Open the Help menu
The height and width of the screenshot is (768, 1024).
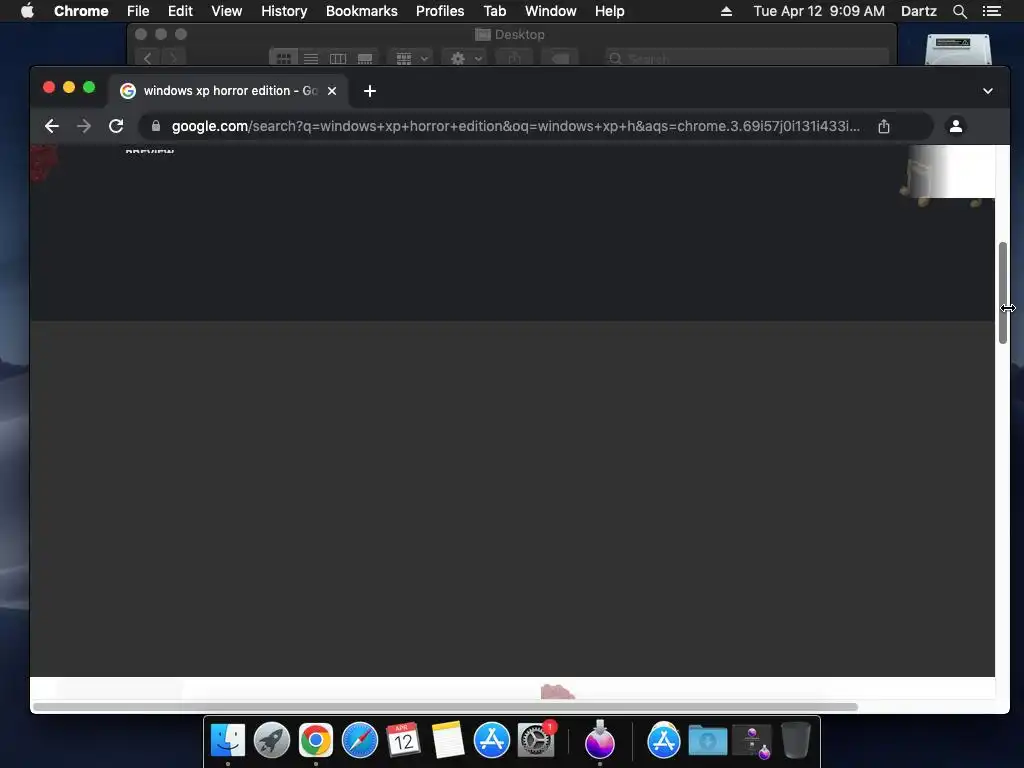[609, 11]
